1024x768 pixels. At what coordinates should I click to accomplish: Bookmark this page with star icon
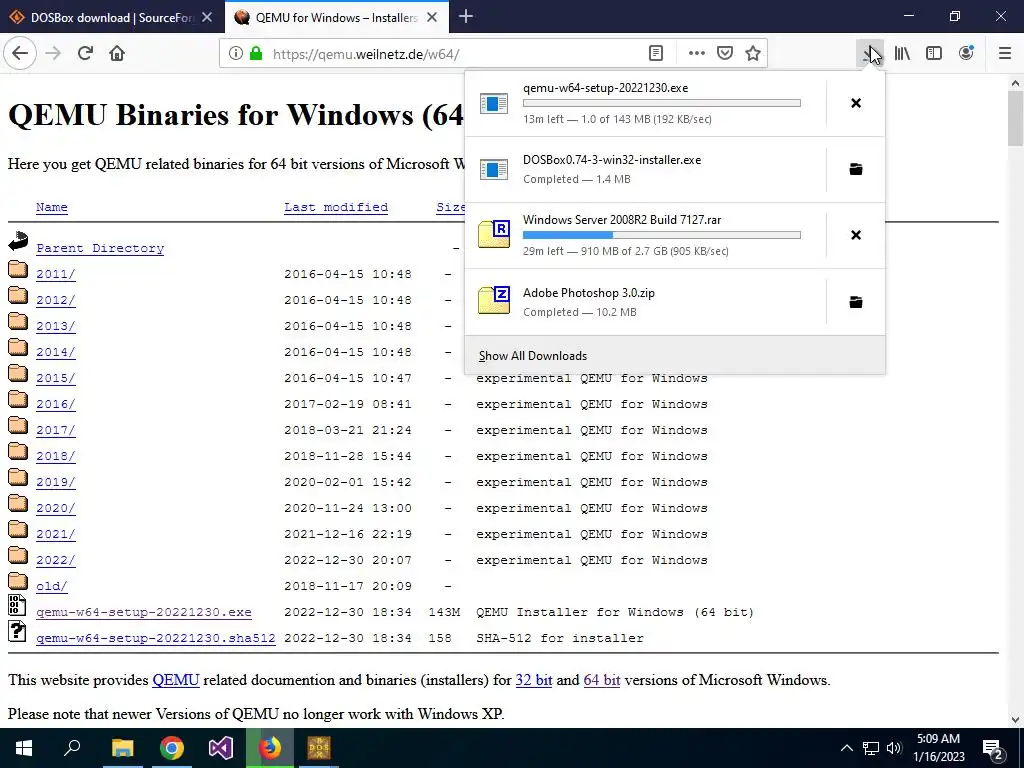click(753, 54)
